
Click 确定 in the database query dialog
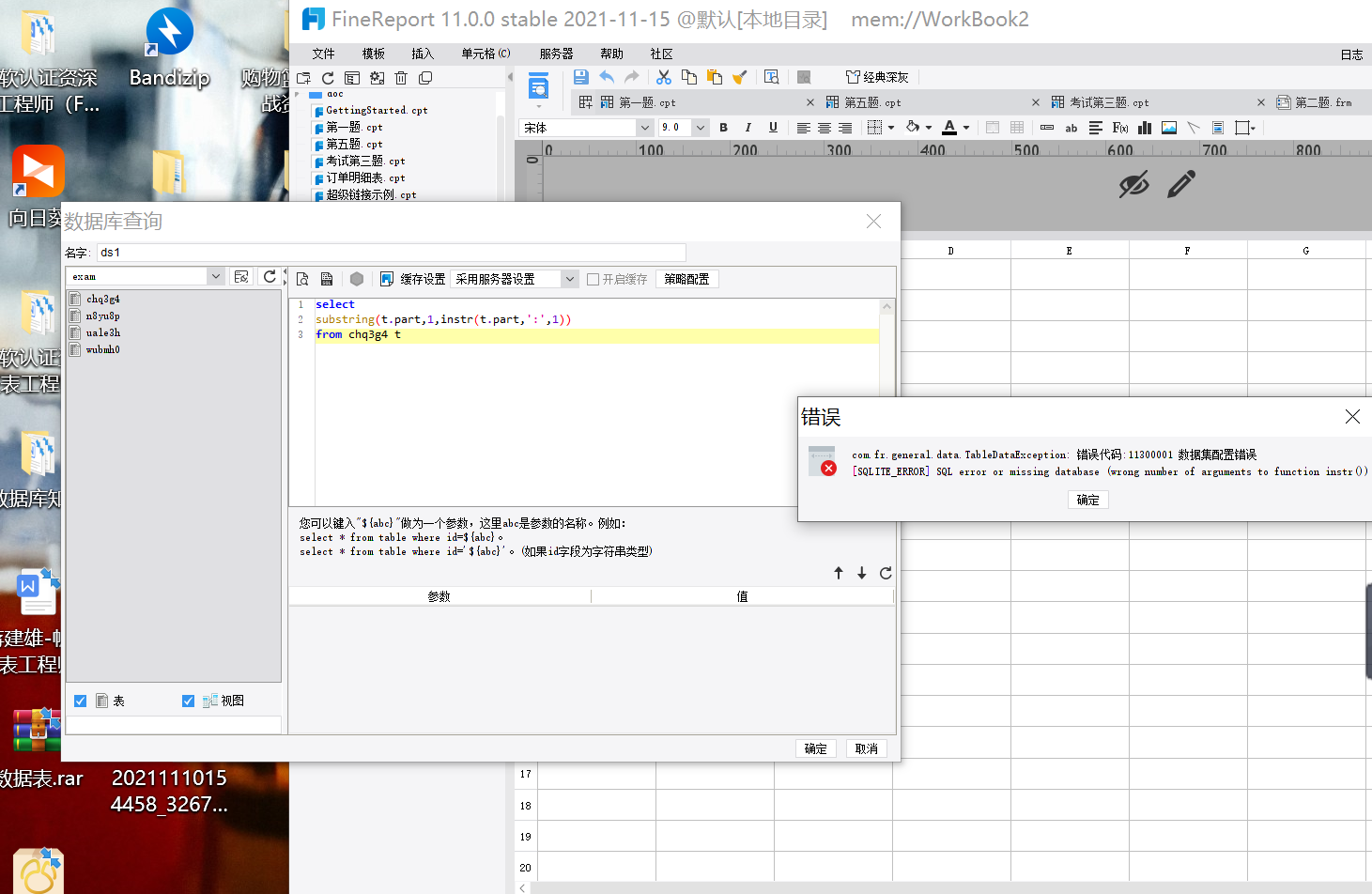pos(816,748)
